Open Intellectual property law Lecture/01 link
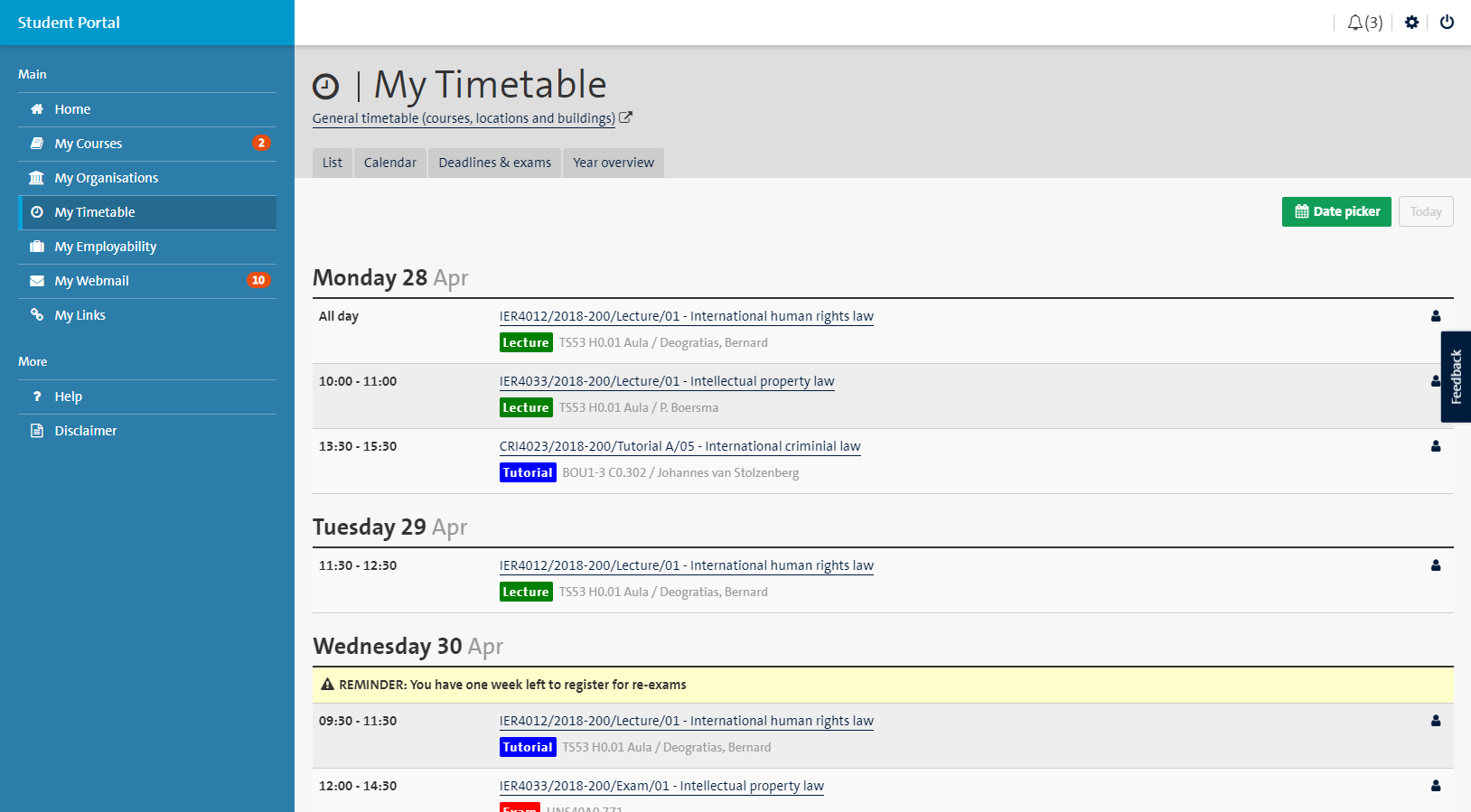This screenshot has height=812, width=1471. [x=667, y=381]
